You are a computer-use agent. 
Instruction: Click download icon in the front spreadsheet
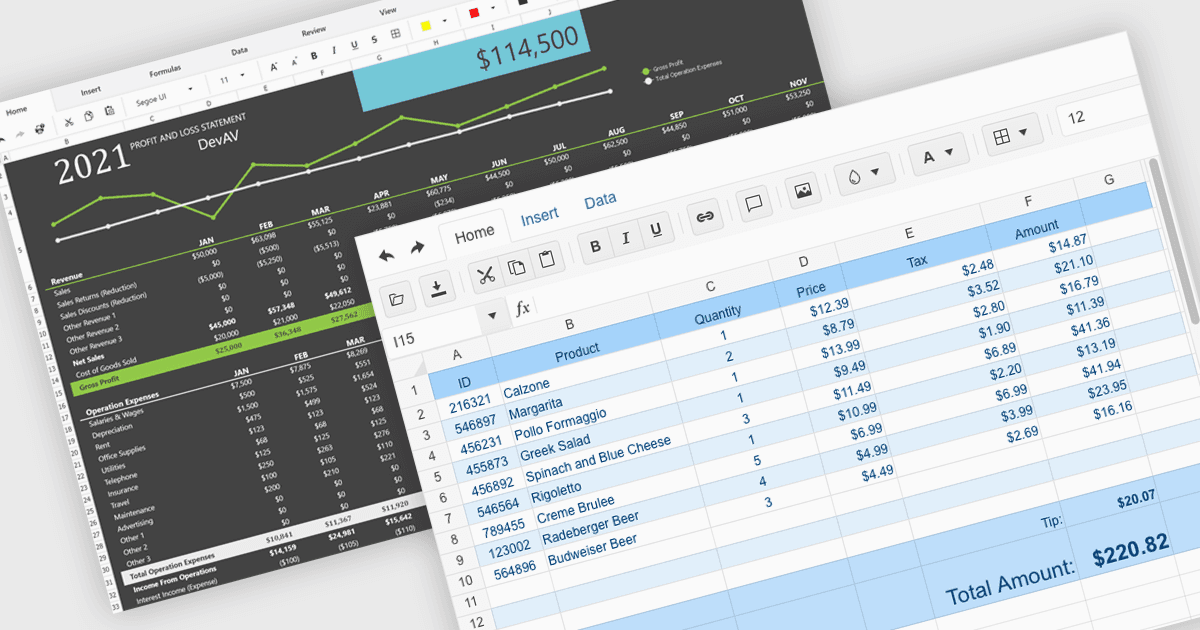click(x=437, y=289)
